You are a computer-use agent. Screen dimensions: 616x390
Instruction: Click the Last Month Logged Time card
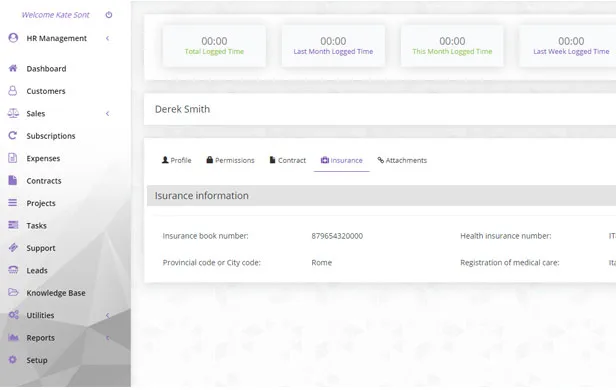pyautogui.click(x=333, y=46)
